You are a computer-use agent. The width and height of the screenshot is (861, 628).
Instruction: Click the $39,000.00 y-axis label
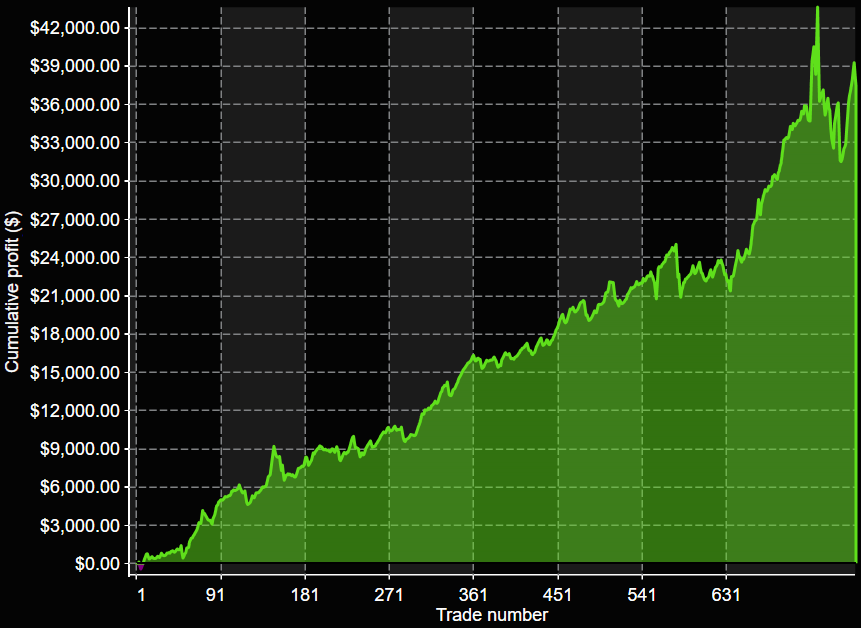75,66
